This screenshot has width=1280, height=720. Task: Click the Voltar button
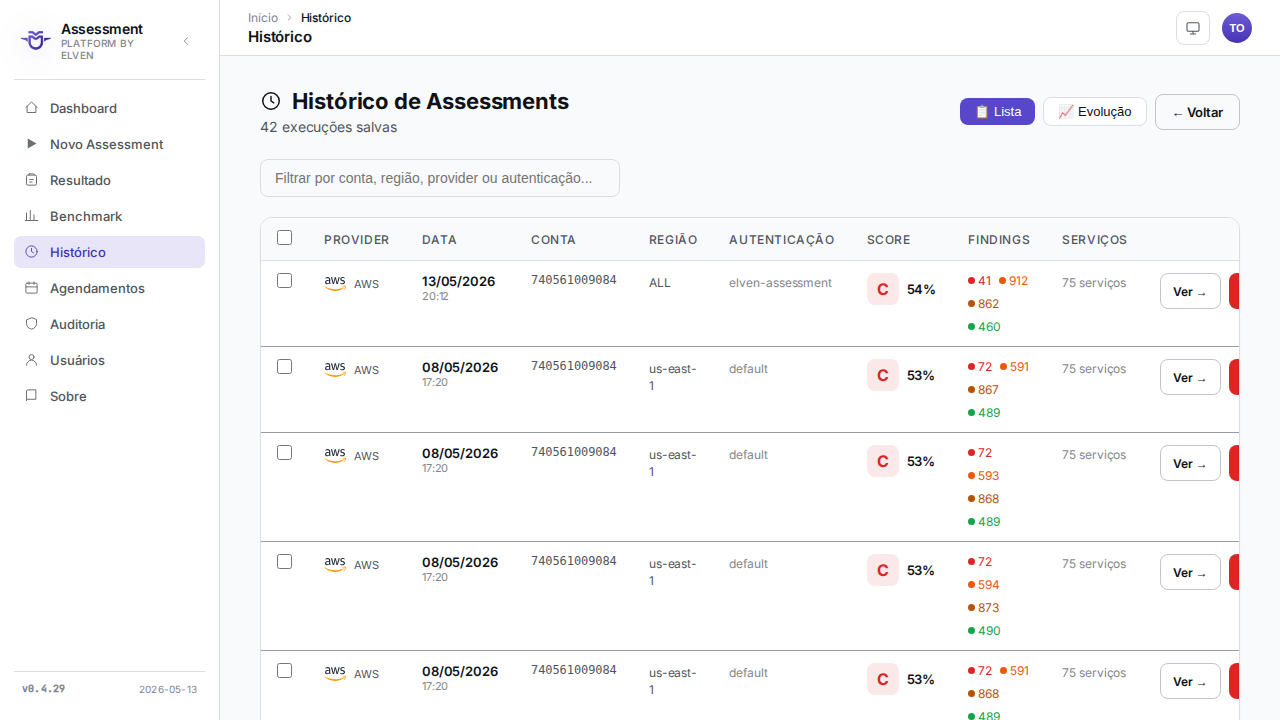click(1197, 112)
